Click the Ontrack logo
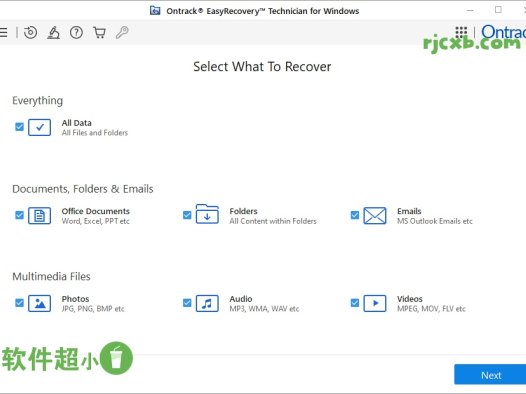Image resolution: width=526 pixels, height=394 pixels. pos(503,32)
